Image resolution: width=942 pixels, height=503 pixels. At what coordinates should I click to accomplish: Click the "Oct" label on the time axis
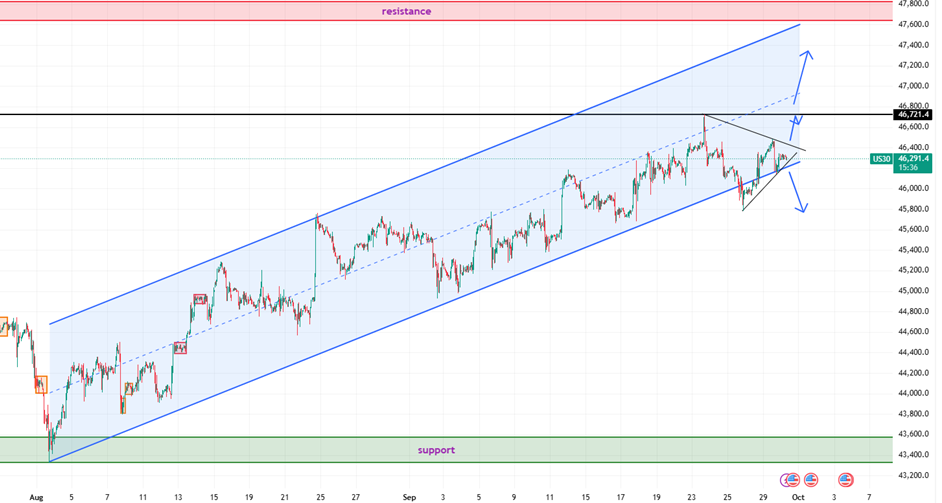(798, 496)
